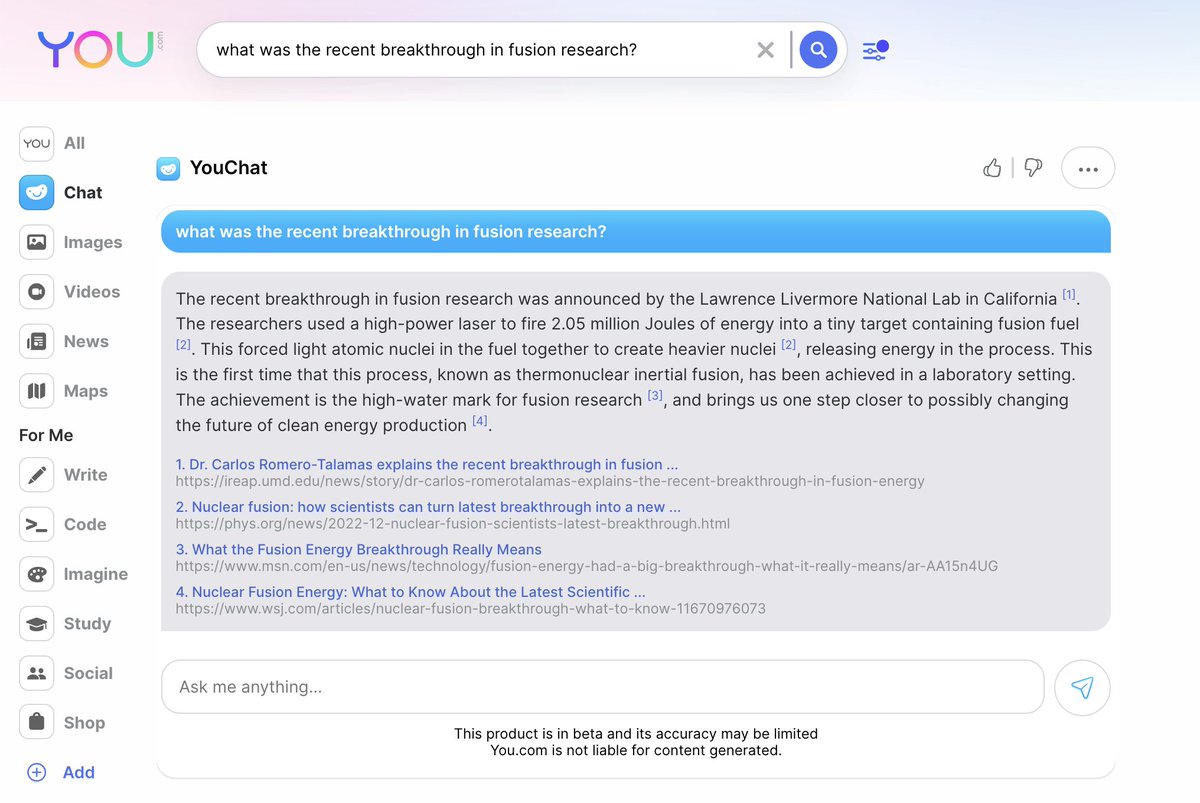Open the Imagine palette icon

pos(36,574)
